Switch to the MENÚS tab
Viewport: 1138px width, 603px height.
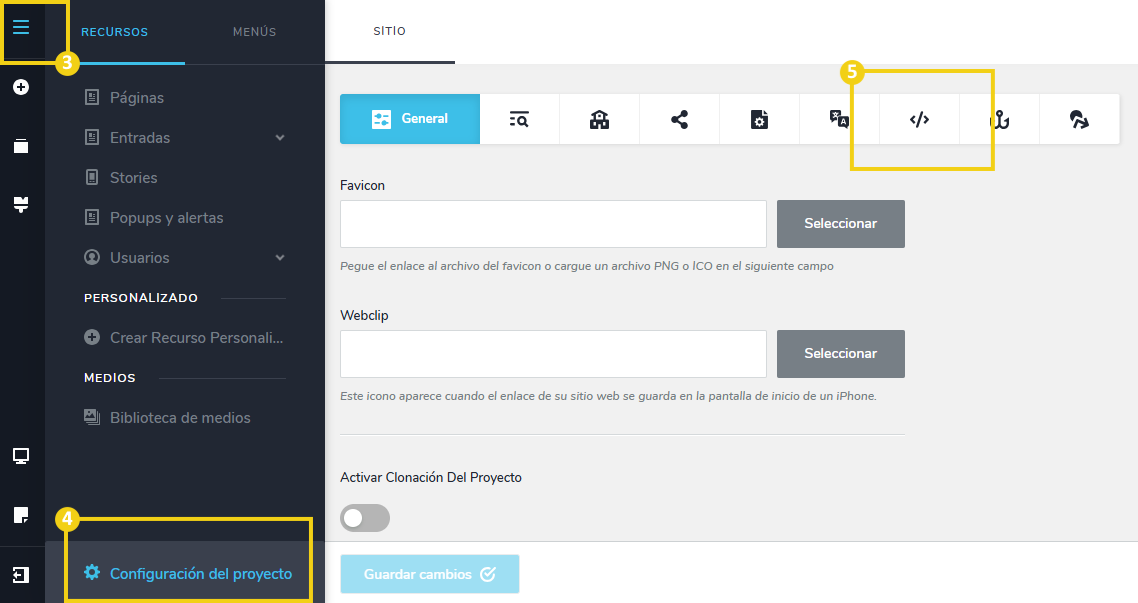tap(253, 31)
